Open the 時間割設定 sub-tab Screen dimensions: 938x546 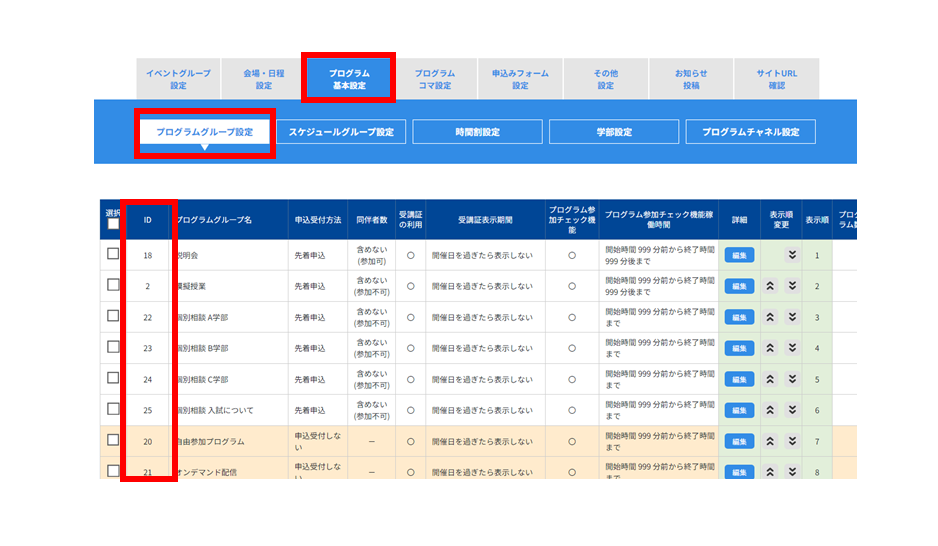(x=477, y=132)
